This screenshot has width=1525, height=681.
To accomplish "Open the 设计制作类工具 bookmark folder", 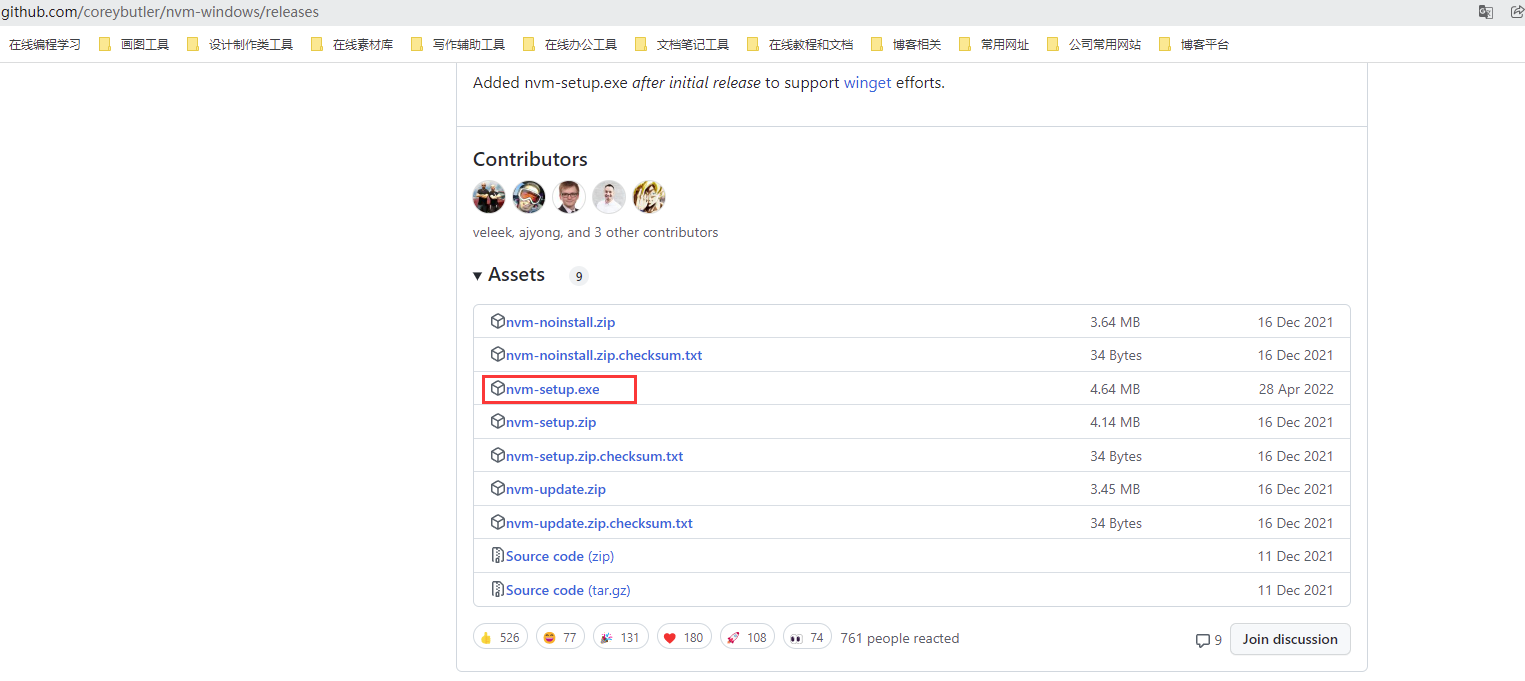I will (240, 44).
